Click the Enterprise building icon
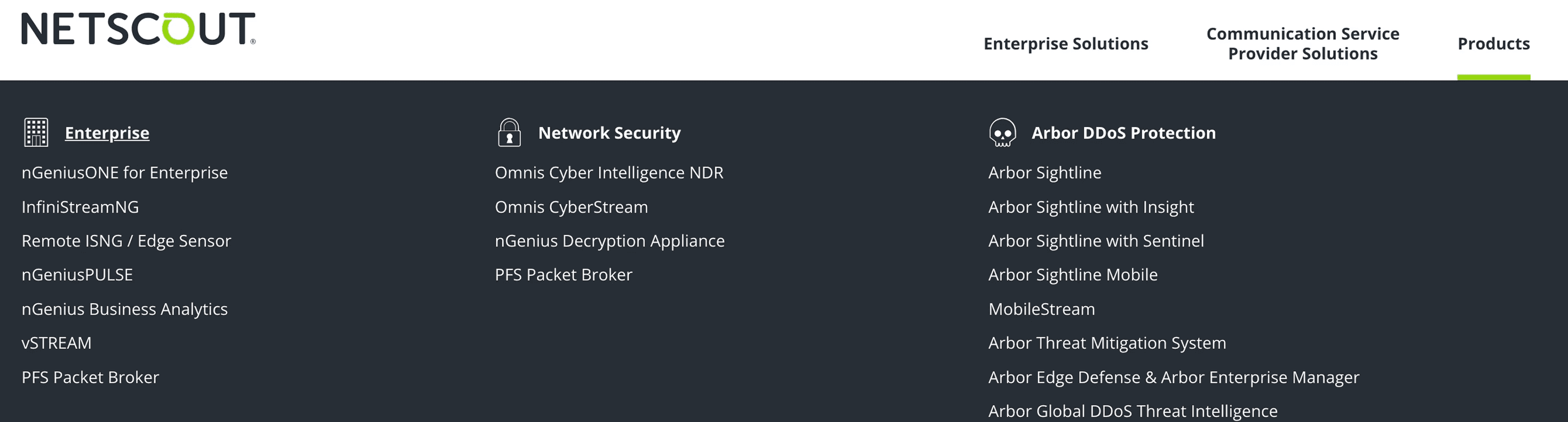 tap(36, 132)
